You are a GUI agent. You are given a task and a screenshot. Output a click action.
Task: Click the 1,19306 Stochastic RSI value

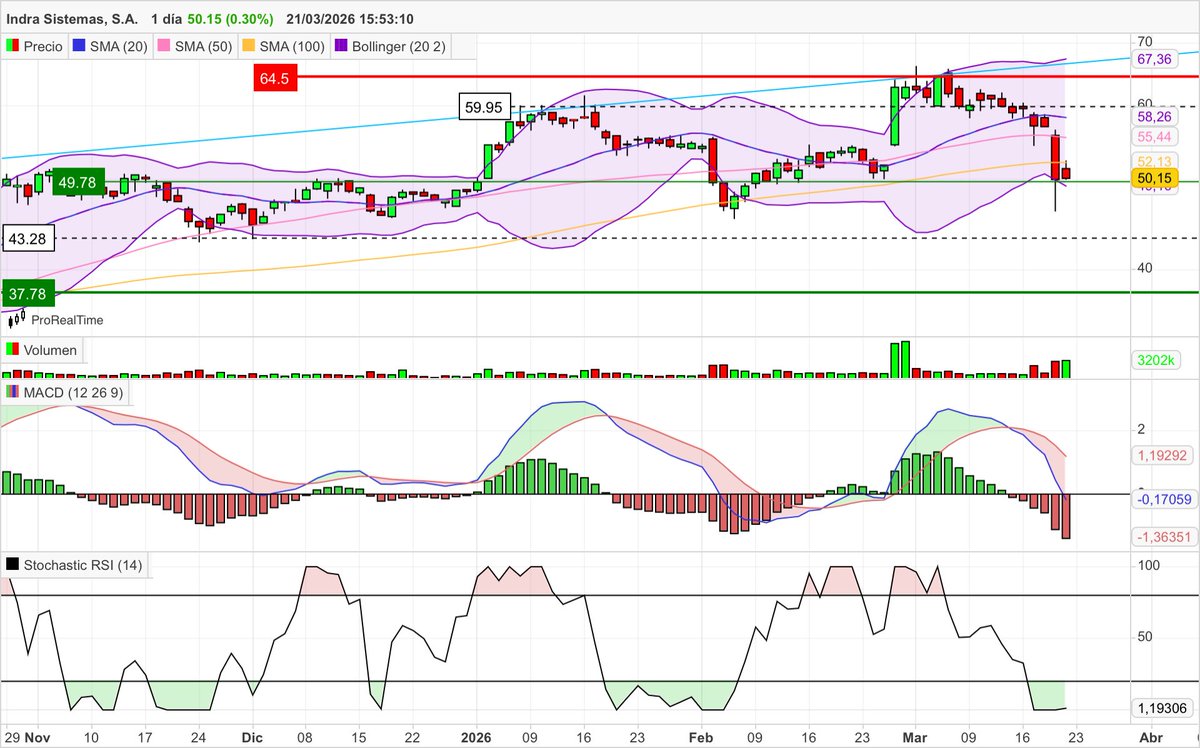click(1164, 708)
